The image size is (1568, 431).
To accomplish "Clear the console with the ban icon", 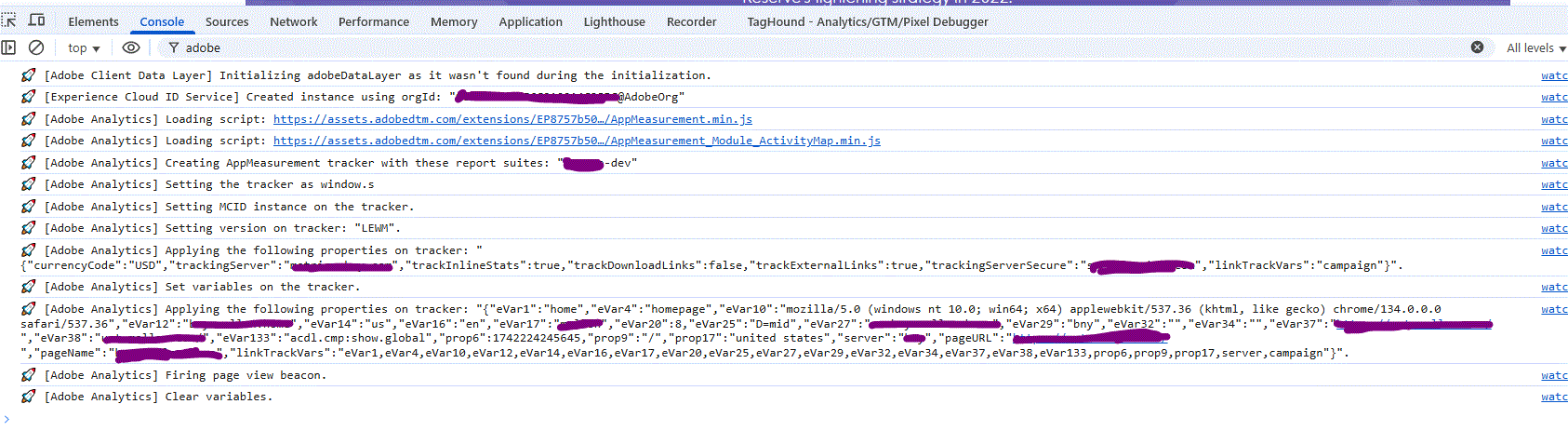I will 36,47.
